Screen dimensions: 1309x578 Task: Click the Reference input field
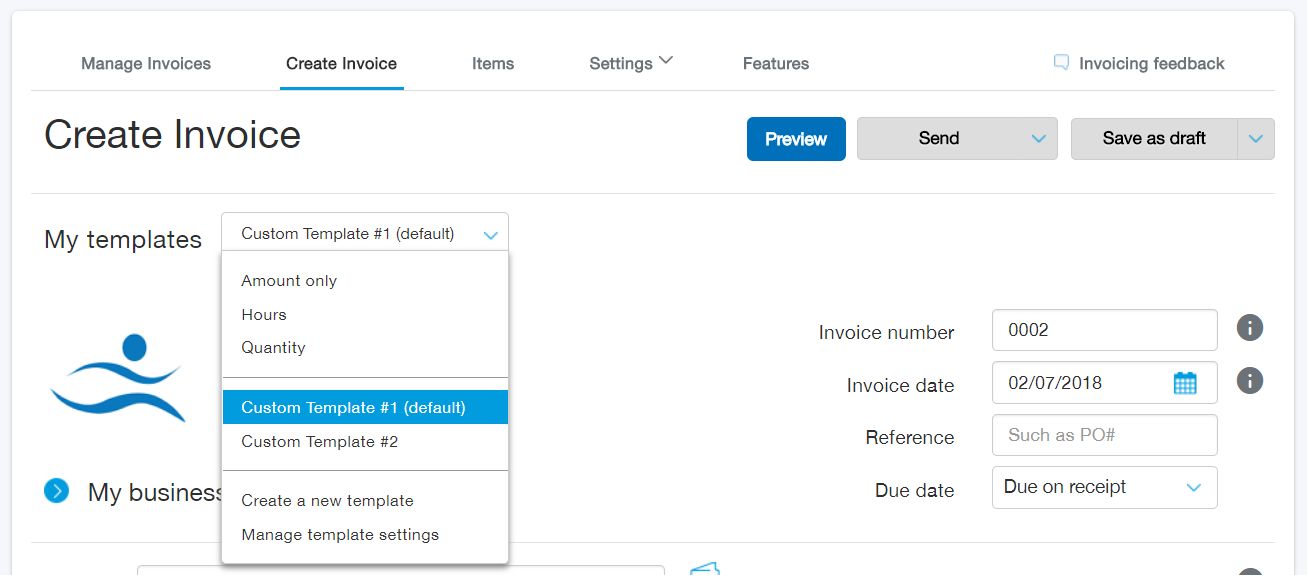(x=1104, y=435)
